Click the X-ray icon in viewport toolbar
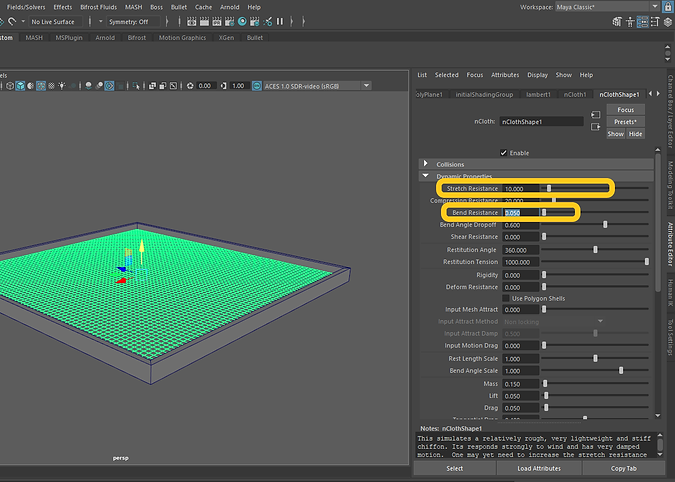This screenshot has width=675, height=482. [x=152, y=86]
